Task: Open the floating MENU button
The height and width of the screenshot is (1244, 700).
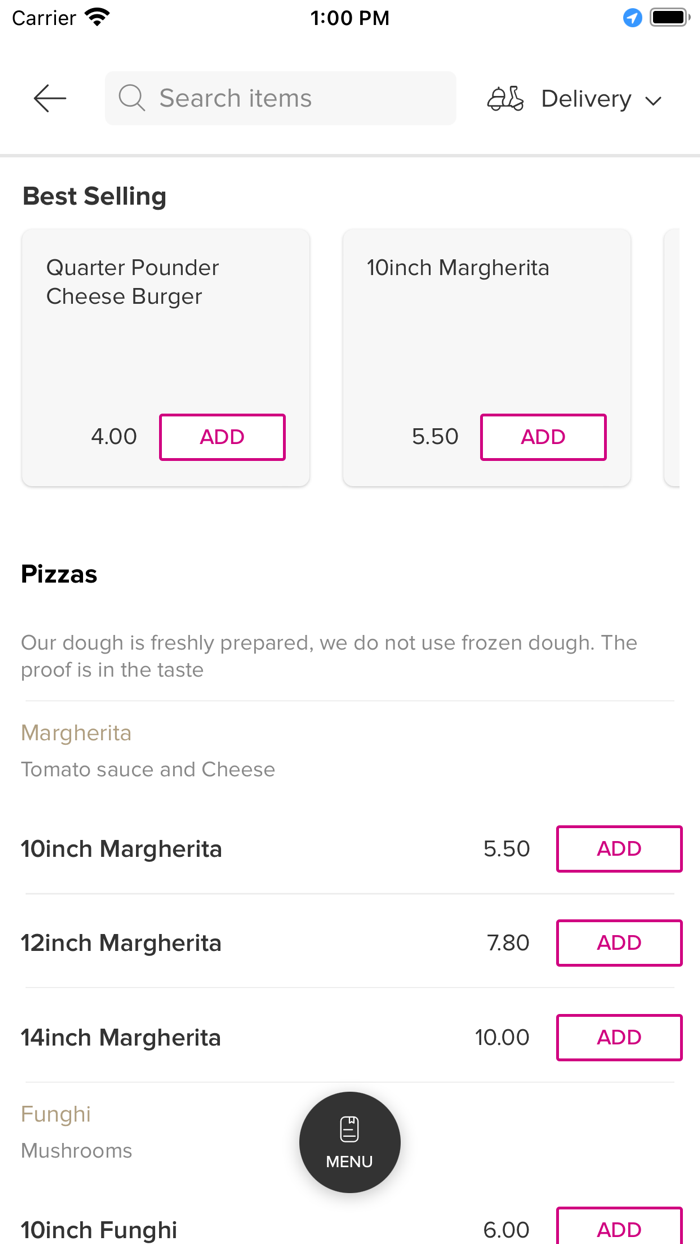Action: pos(350,1142)
